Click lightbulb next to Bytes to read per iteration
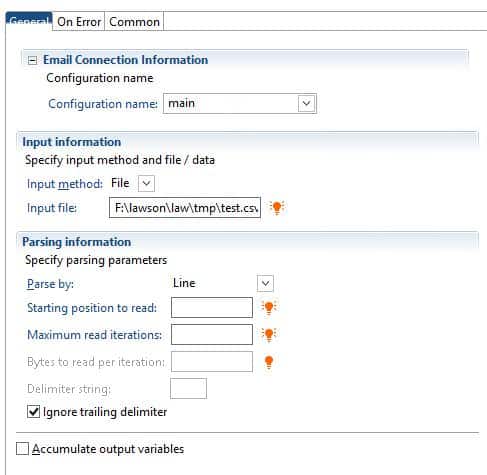The width and height of the screenshot is (487, 475). point(269,362)
